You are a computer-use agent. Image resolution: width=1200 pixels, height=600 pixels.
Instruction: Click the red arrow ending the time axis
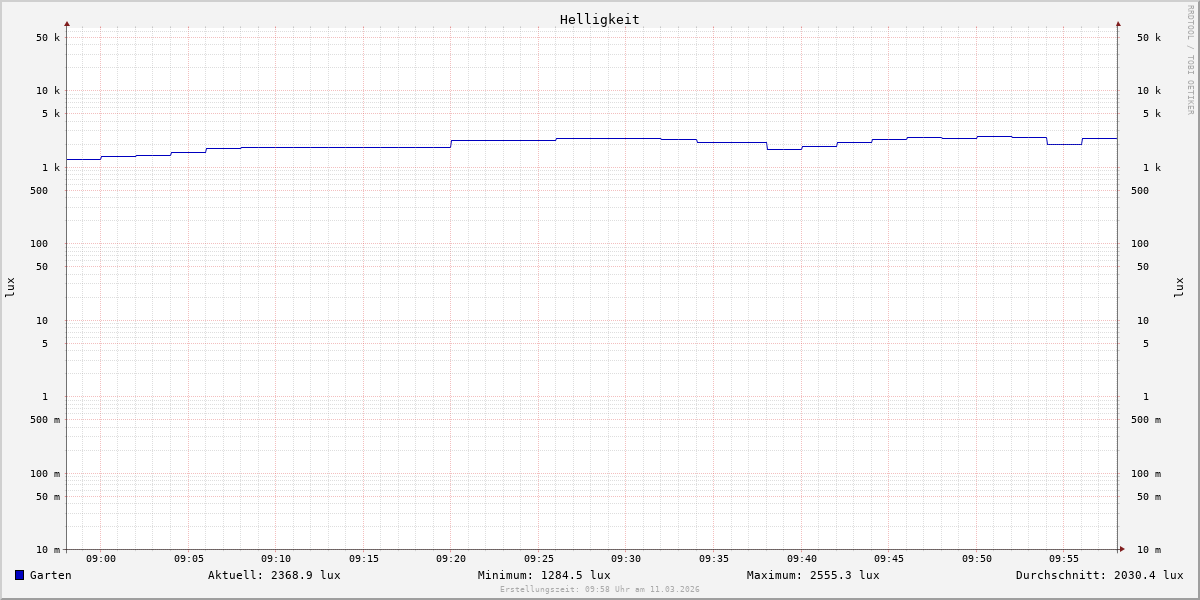pyautogui.click(x=1122, y=548)
